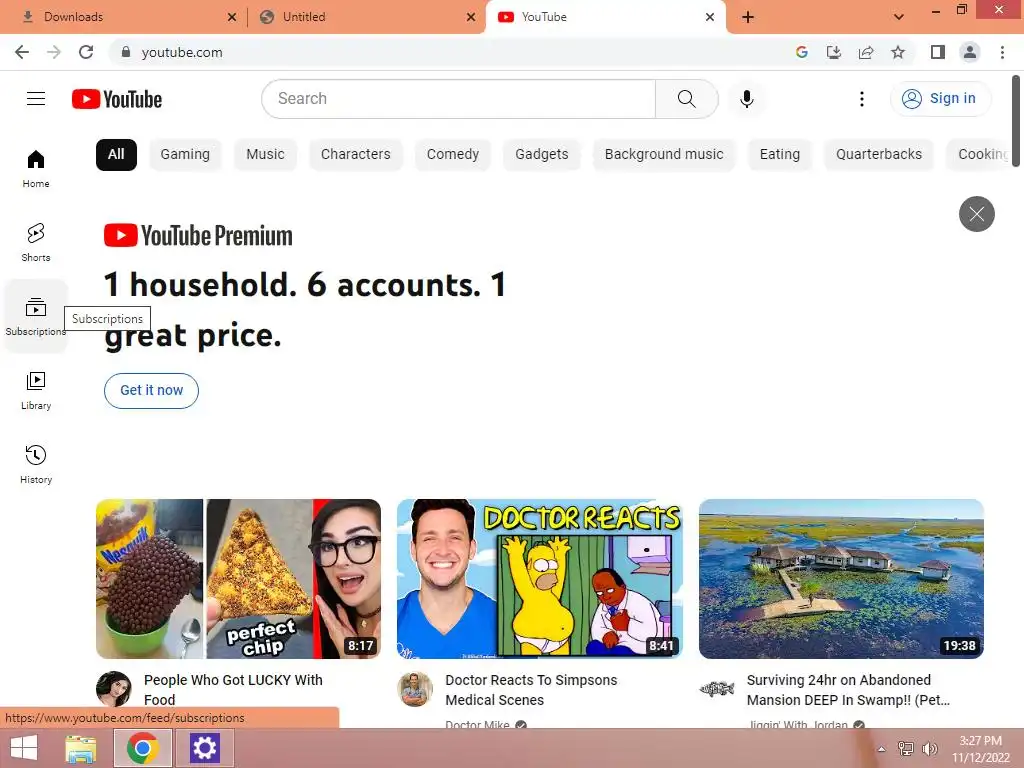This screenshot has width=1024, height=768.
Task: Toggle the Chrome side panel
Action: tap(938, 52)
